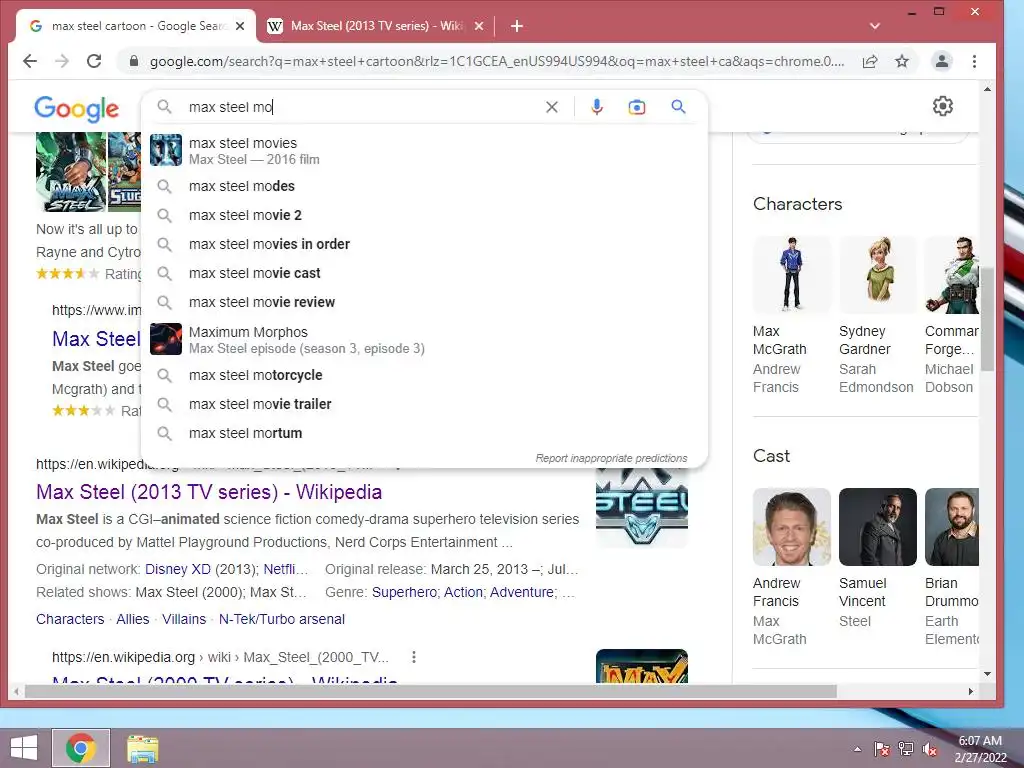1024x768 pixels.
Task: Open N-Tek/Turbo arsenal sitelink
Action: tap(281, 619)
